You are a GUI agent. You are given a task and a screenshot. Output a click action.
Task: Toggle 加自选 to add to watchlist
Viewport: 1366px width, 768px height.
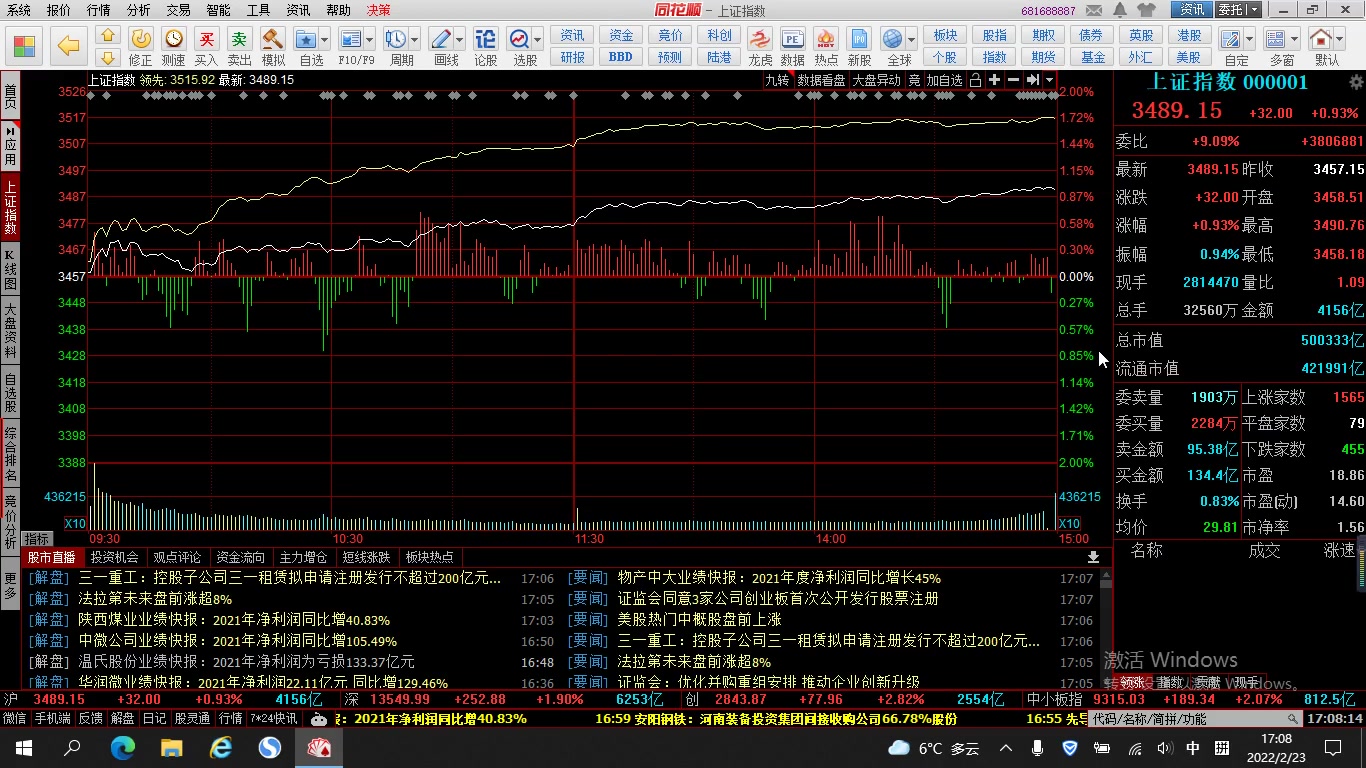[x=944, y=80]
